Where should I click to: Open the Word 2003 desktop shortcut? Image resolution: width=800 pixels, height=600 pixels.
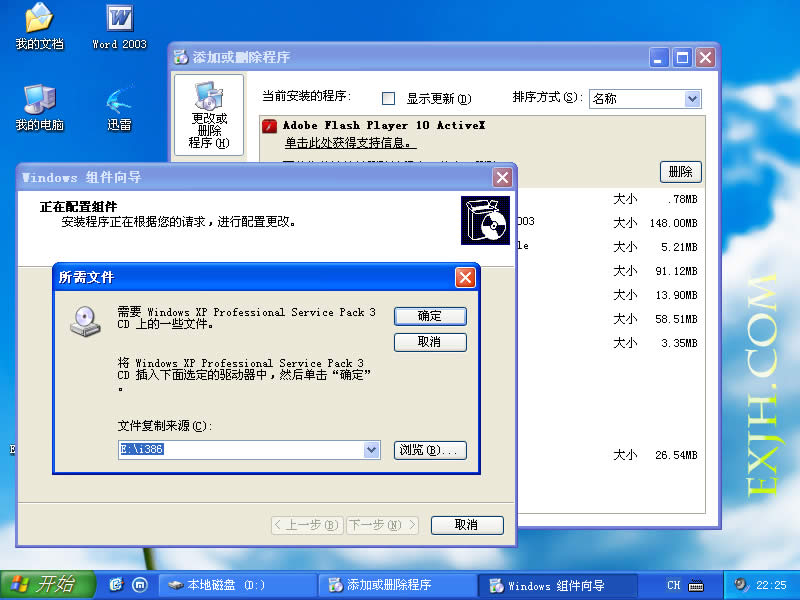119,27
